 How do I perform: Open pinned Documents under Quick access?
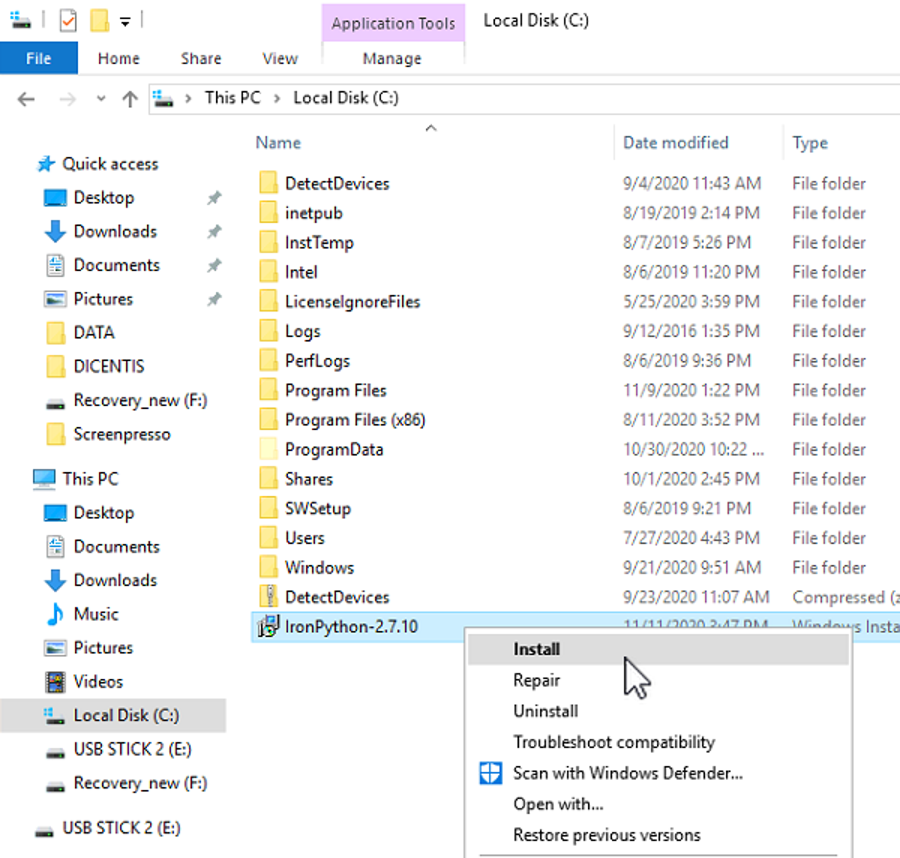click(x=117, y=265)
